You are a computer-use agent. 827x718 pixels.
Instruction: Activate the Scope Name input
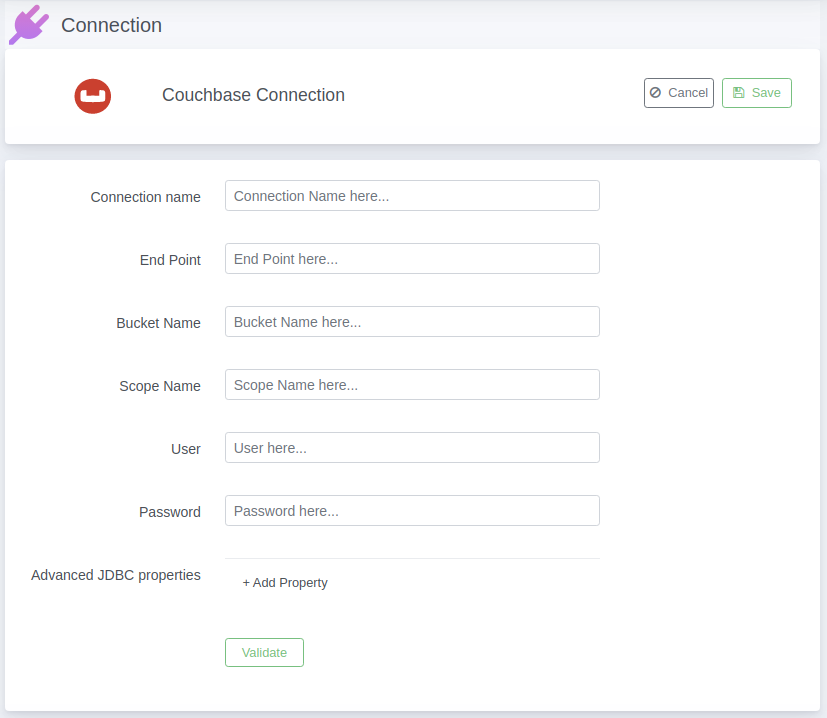tap(412, 385)
